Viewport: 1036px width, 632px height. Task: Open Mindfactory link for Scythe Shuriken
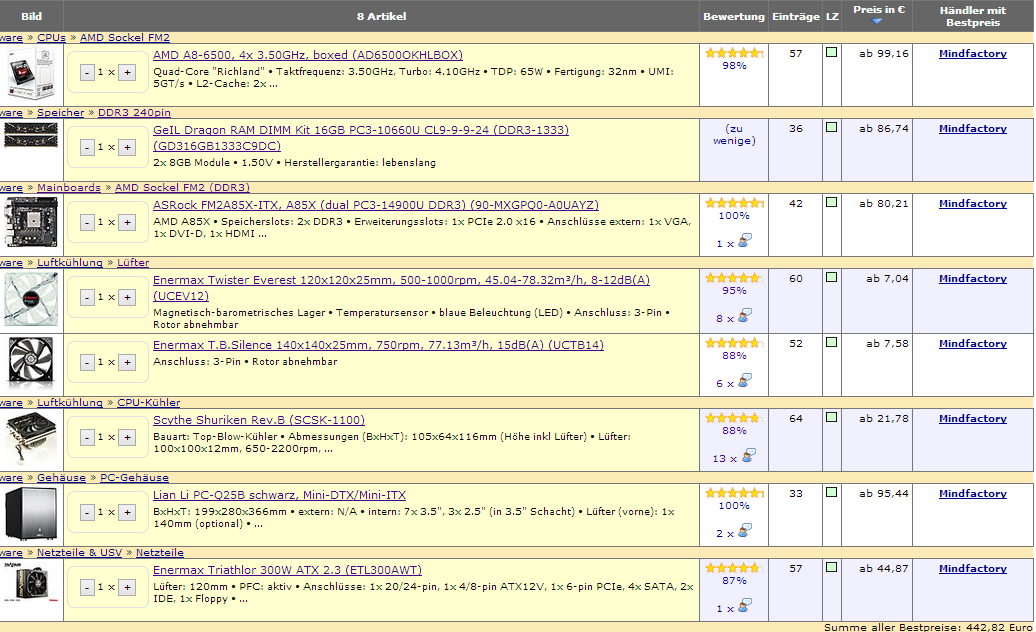pyautogui.click(x=973, y=419)
